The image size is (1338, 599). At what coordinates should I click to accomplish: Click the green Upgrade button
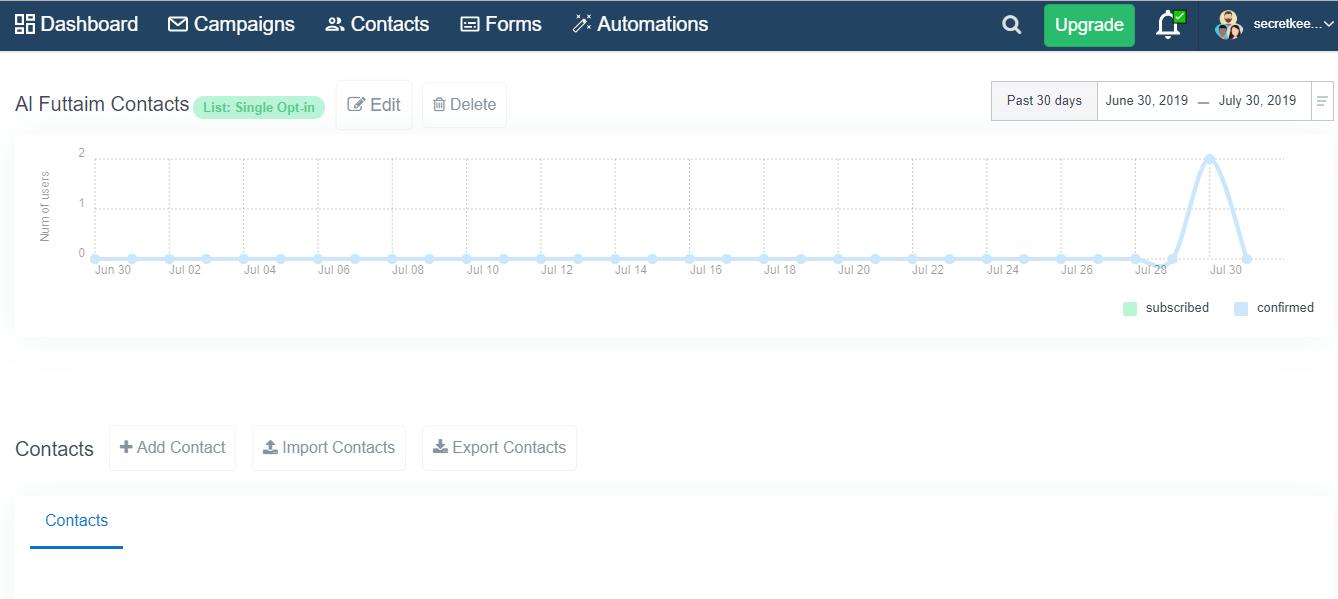pyautogui.click(x=1089, y=25)
